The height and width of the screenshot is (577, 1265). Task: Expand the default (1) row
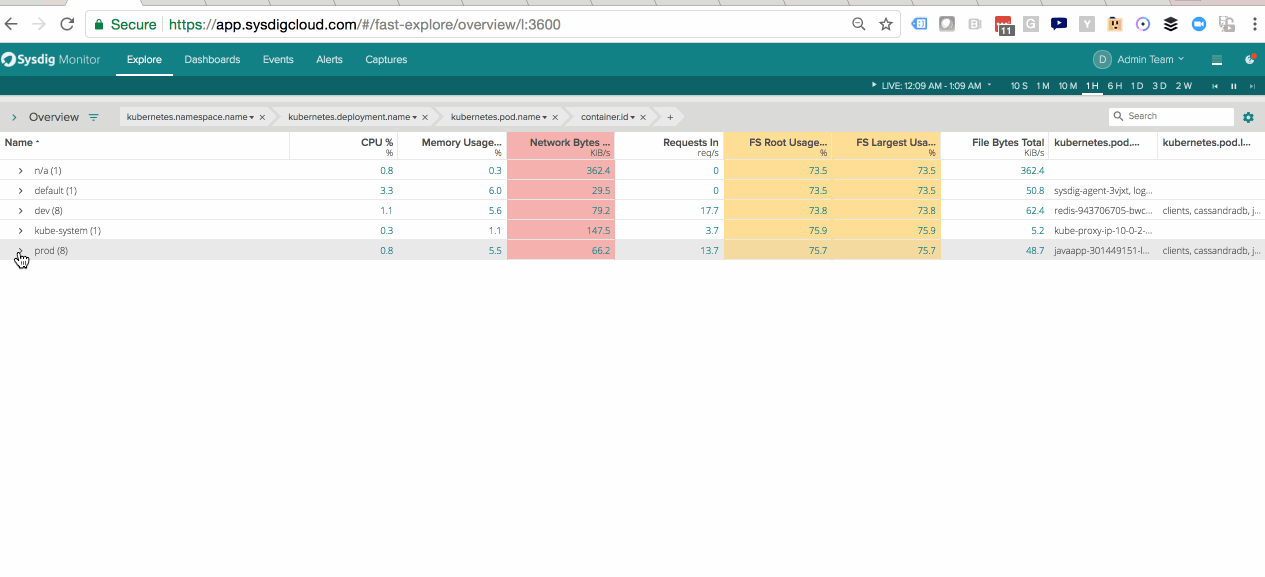click(x=20, y=191)
